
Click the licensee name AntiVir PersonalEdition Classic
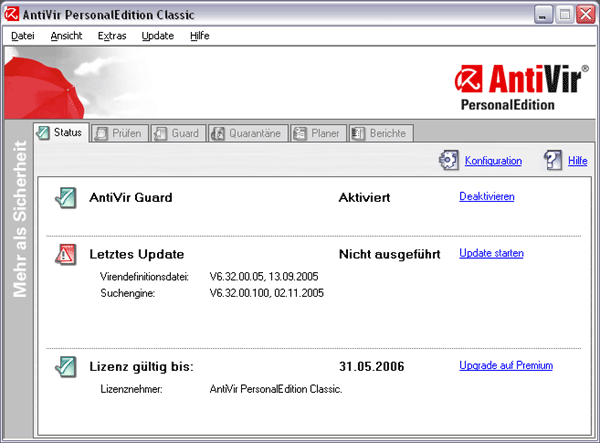[276, 389]
